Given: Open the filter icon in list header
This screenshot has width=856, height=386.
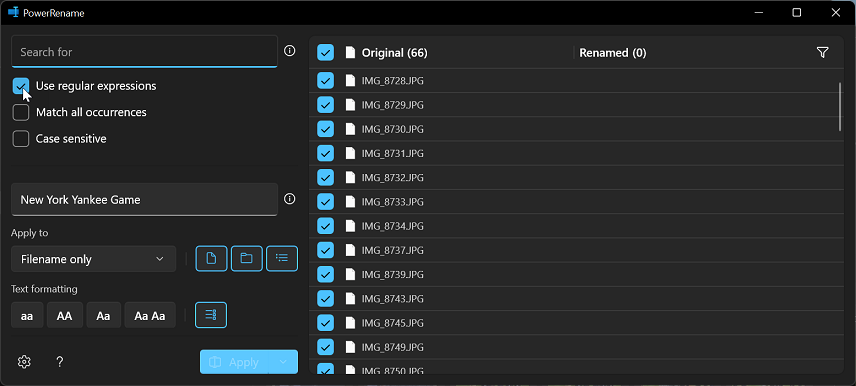Looking at the screenshot, I should point(823,52).
